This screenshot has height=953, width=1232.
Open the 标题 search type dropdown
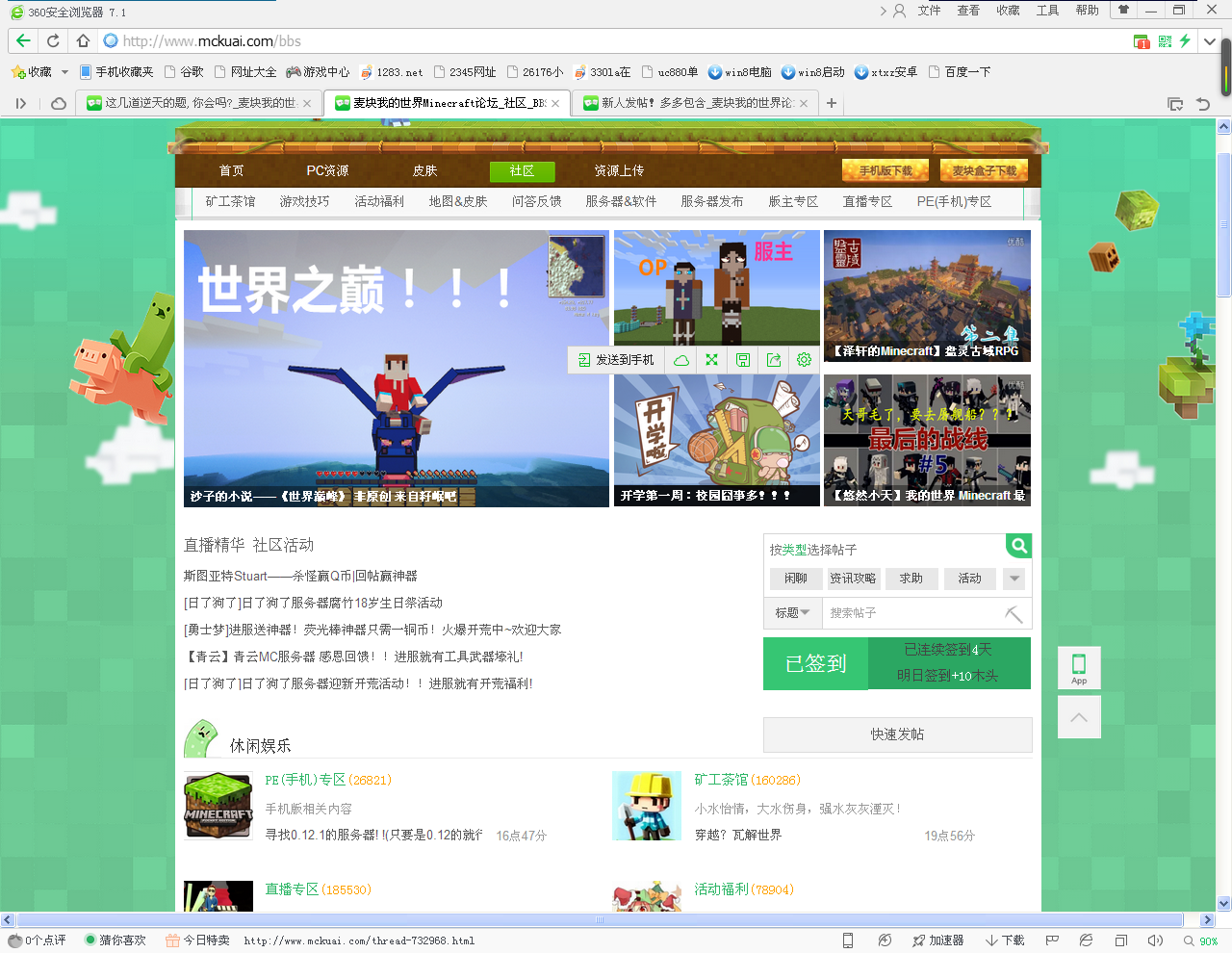(x=792, y=613)
